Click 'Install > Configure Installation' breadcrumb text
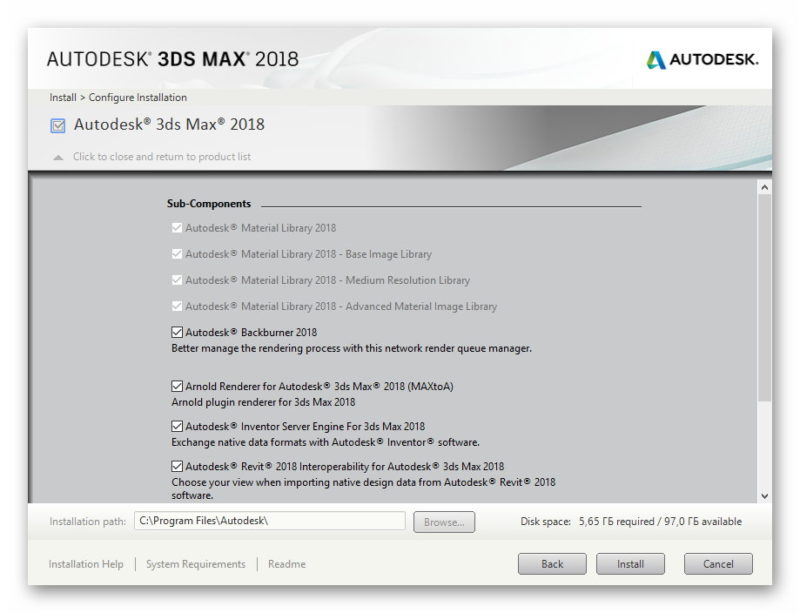 pos(118,97)
